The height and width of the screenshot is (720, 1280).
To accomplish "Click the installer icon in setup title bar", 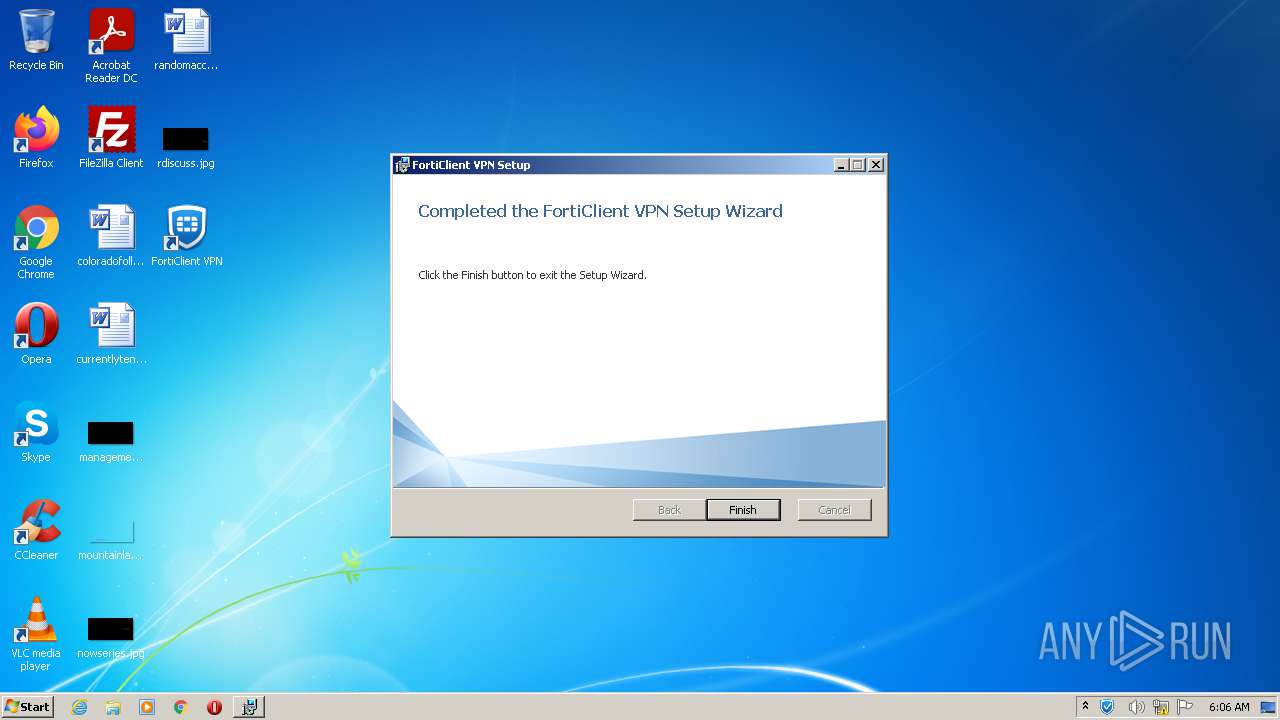I will (402, 165).
